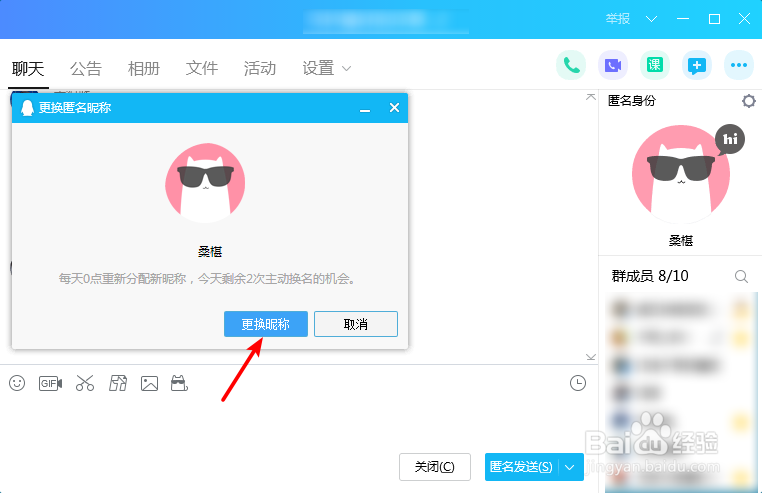Click the 更换昵称 button
The image size is (762, 493).
[266, 324]
